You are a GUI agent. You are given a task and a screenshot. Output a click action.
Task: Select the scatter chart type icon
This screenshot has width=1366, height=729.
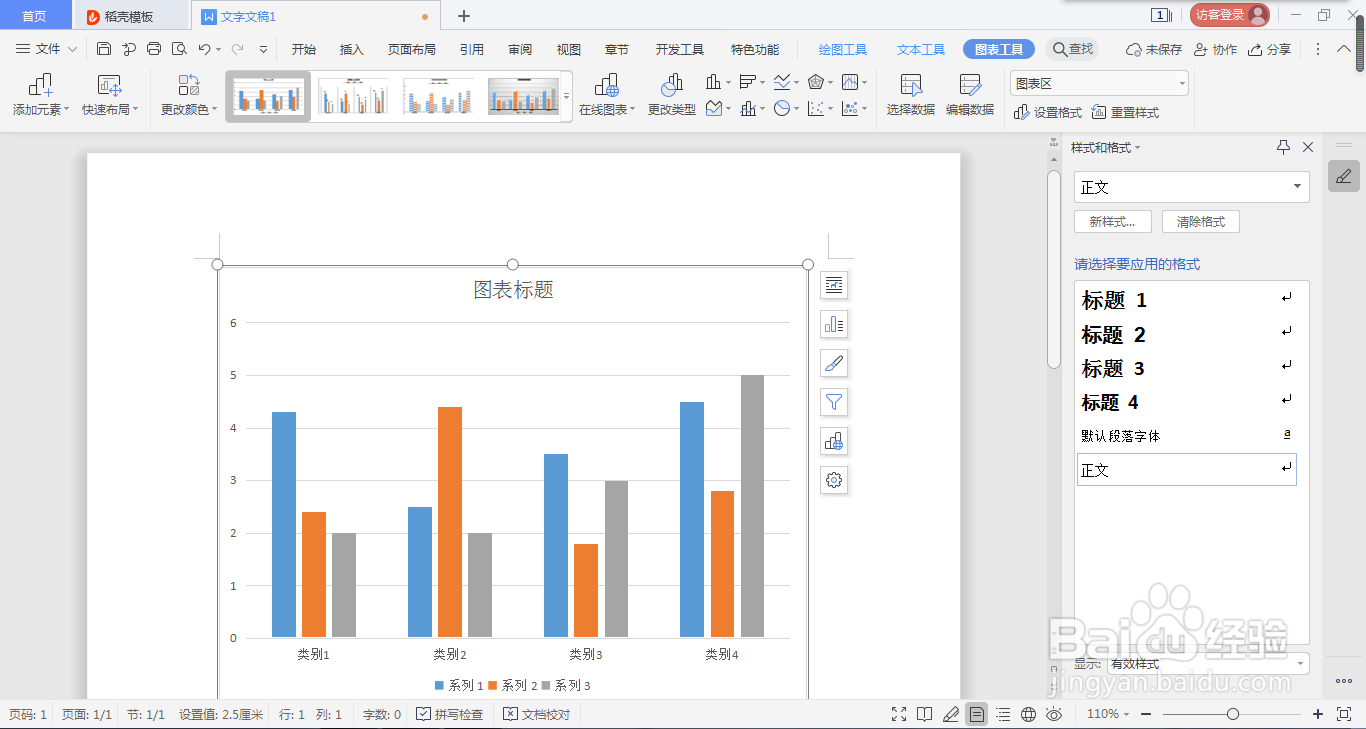(x=815, y=108)
